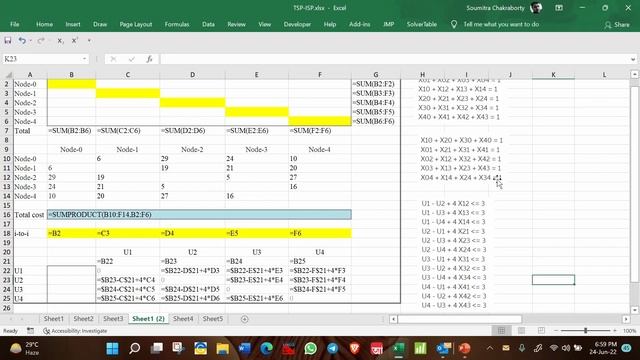Click the Cancel X icon in formula bar
The width and height of the screenshot is (640, 360).
pos(113,59)
